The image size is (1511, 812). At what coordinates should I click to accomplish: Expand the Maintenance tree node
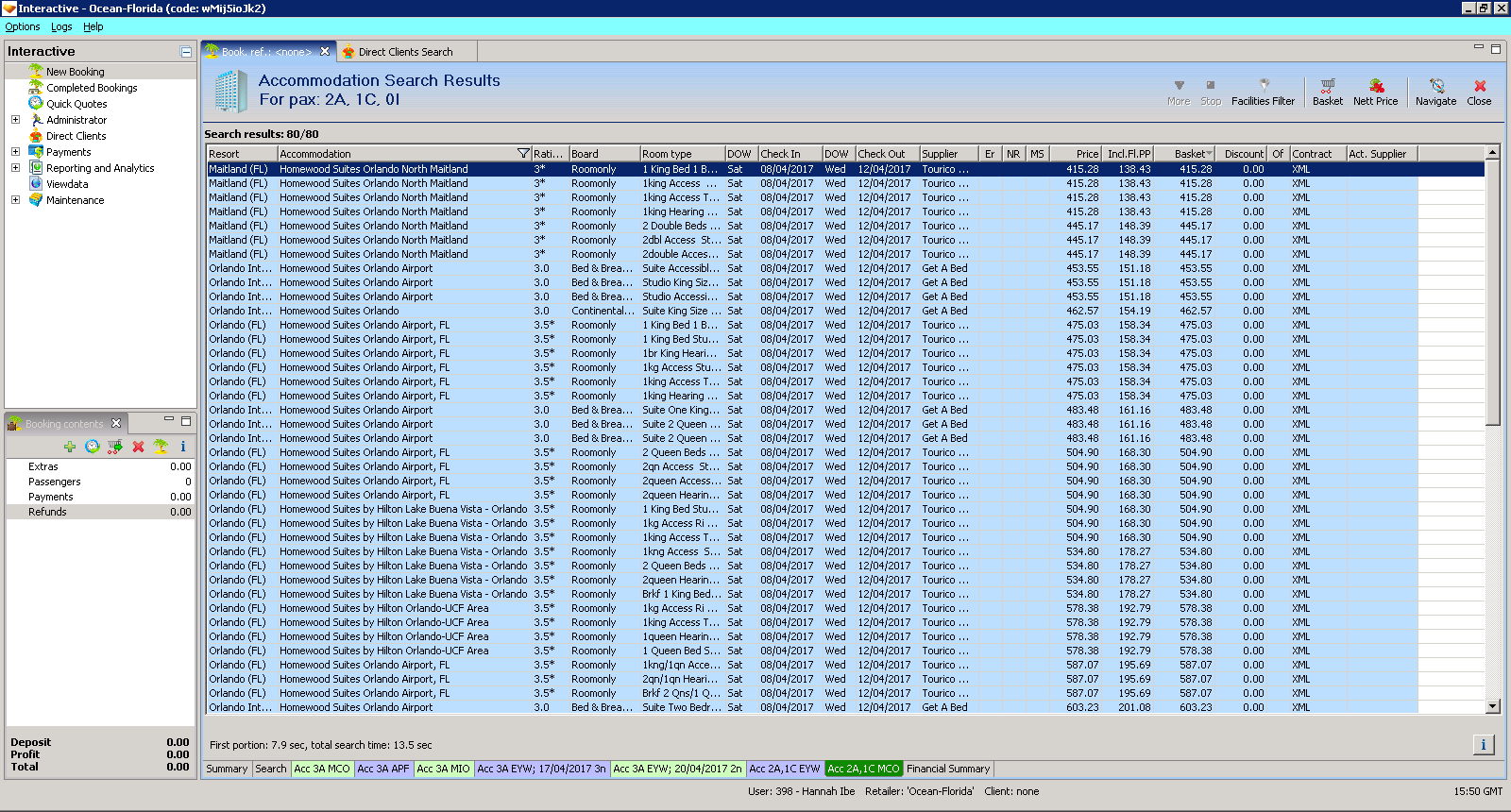click(x=15, y=200)
